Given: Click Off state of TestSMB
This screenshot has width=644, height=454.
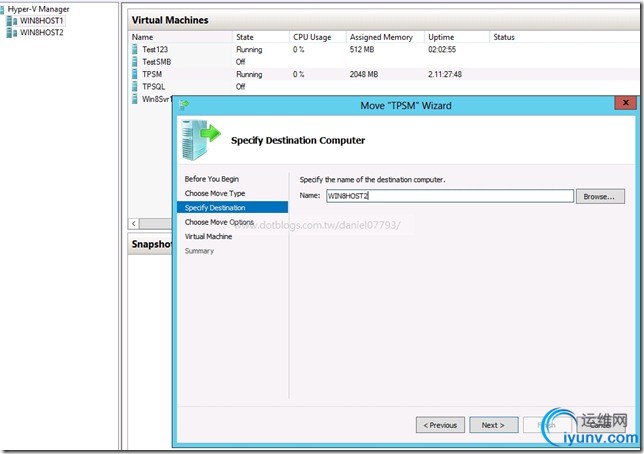Looking at the screenshot, I should (241, 62).
